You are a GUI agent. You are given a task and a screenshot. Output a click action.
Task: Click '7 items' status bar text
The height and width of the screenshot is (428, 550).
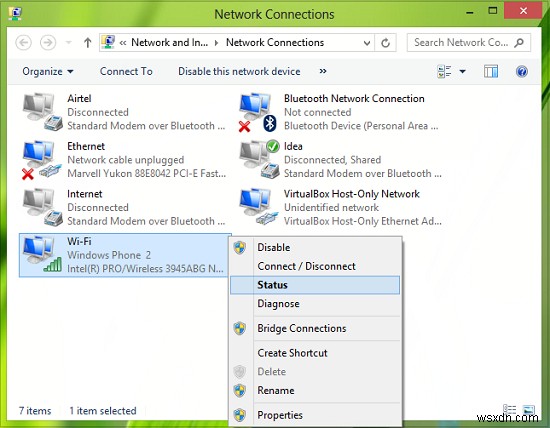coord(35,411)
